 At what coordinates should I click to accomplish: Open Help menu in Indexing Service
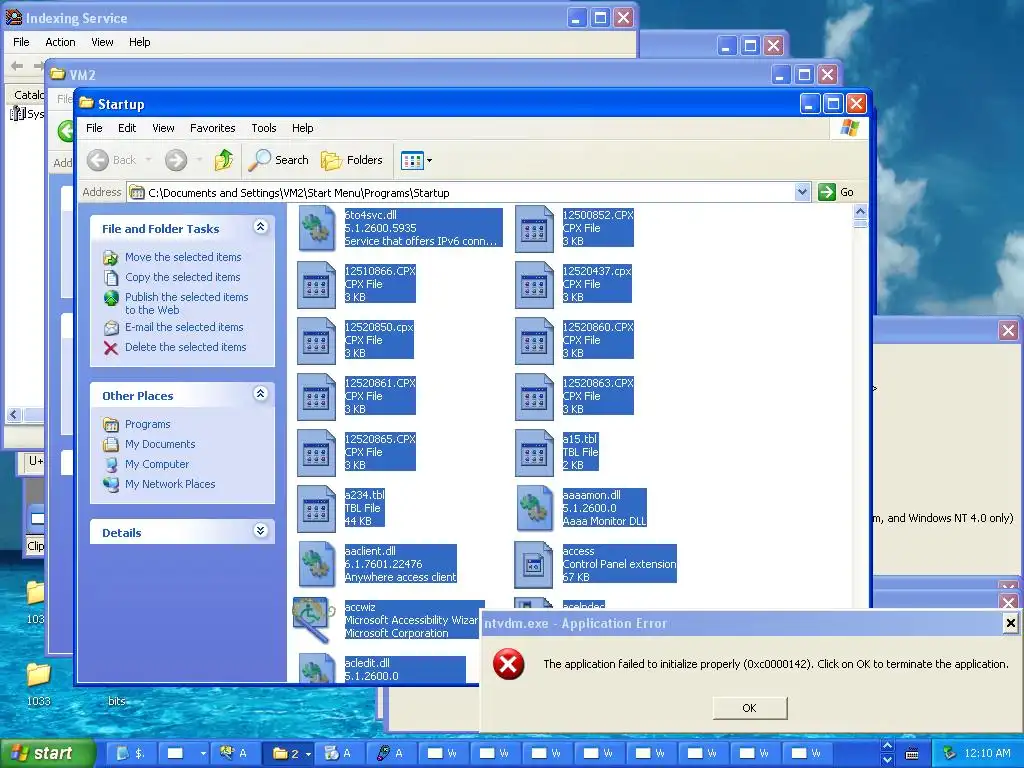[139, 42]
